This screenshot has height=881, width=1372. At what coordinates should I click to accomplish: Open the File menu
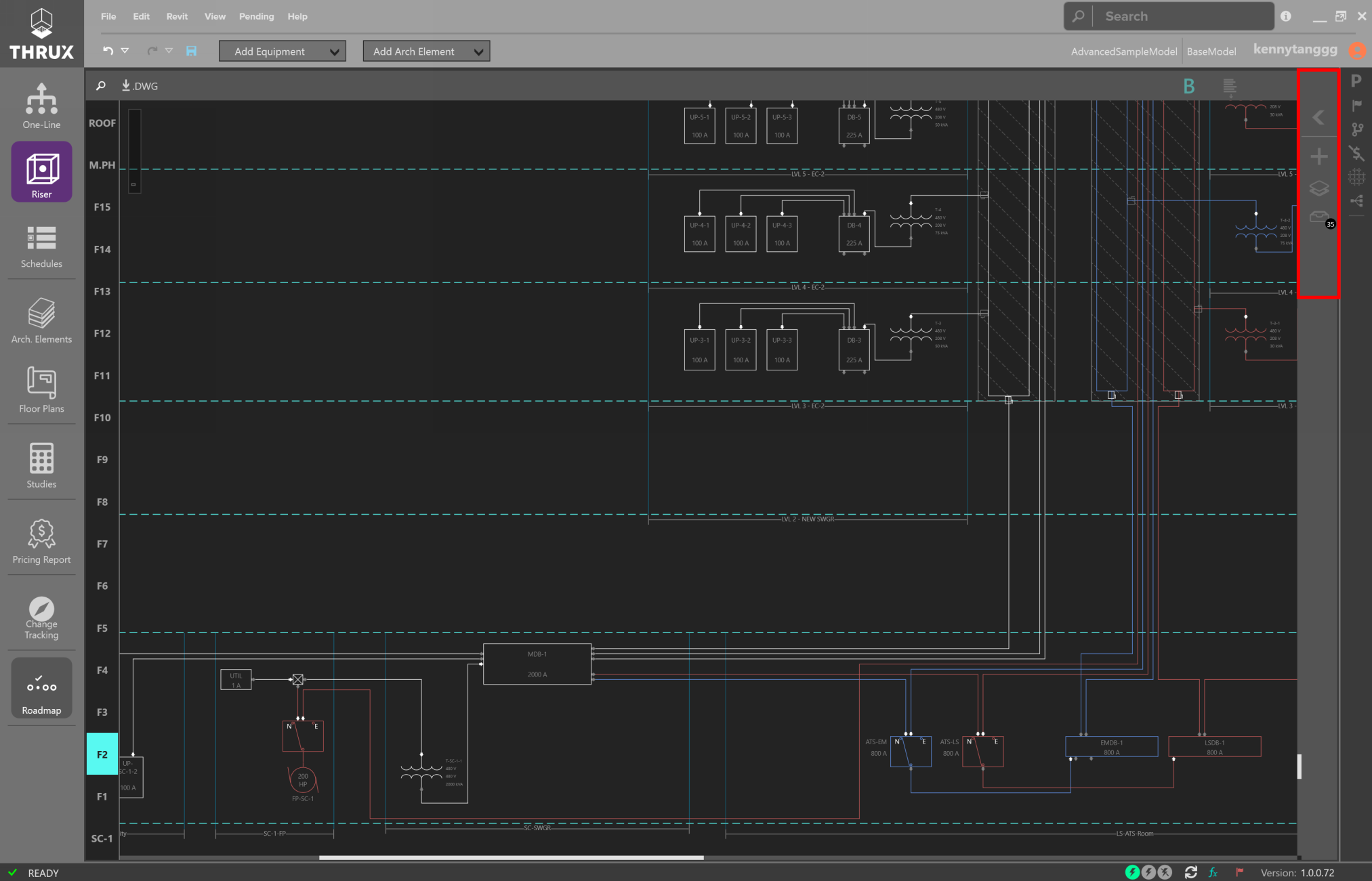click(x=108, y=16)
